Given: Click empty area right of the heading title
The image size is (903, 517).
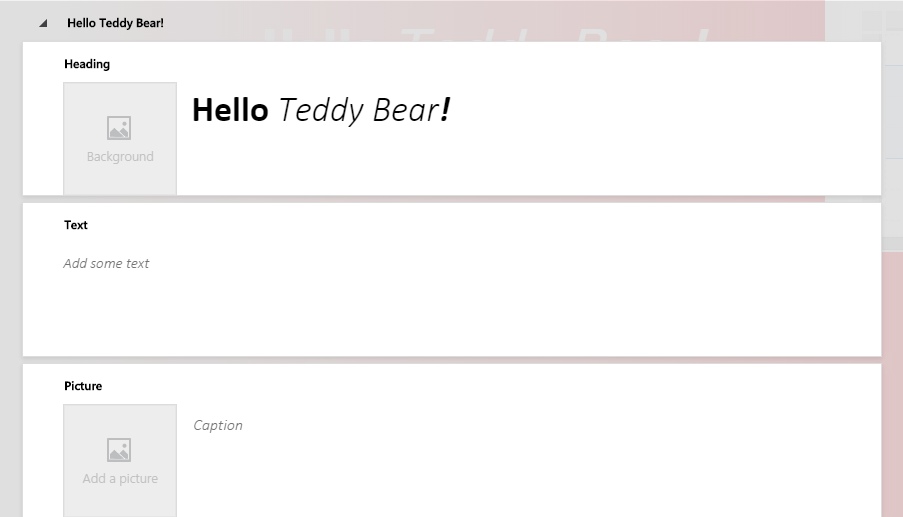Looking at the screenshot, I should [662, 109].
